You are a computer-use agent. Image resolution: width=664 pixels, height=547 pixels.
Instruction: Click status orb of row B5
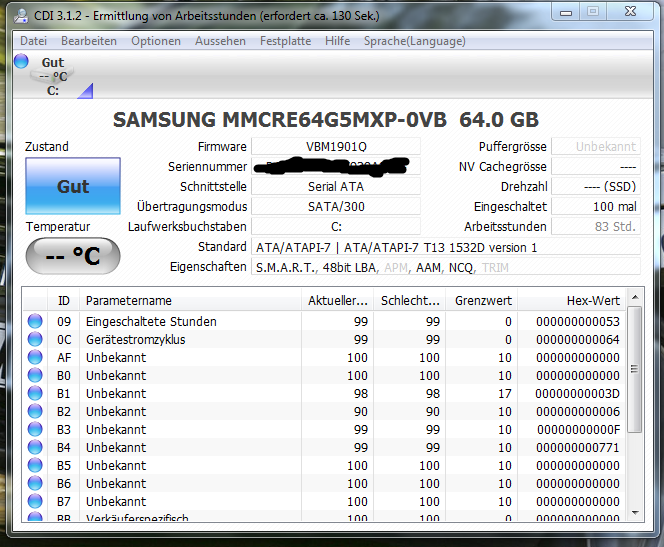[35, 465]
